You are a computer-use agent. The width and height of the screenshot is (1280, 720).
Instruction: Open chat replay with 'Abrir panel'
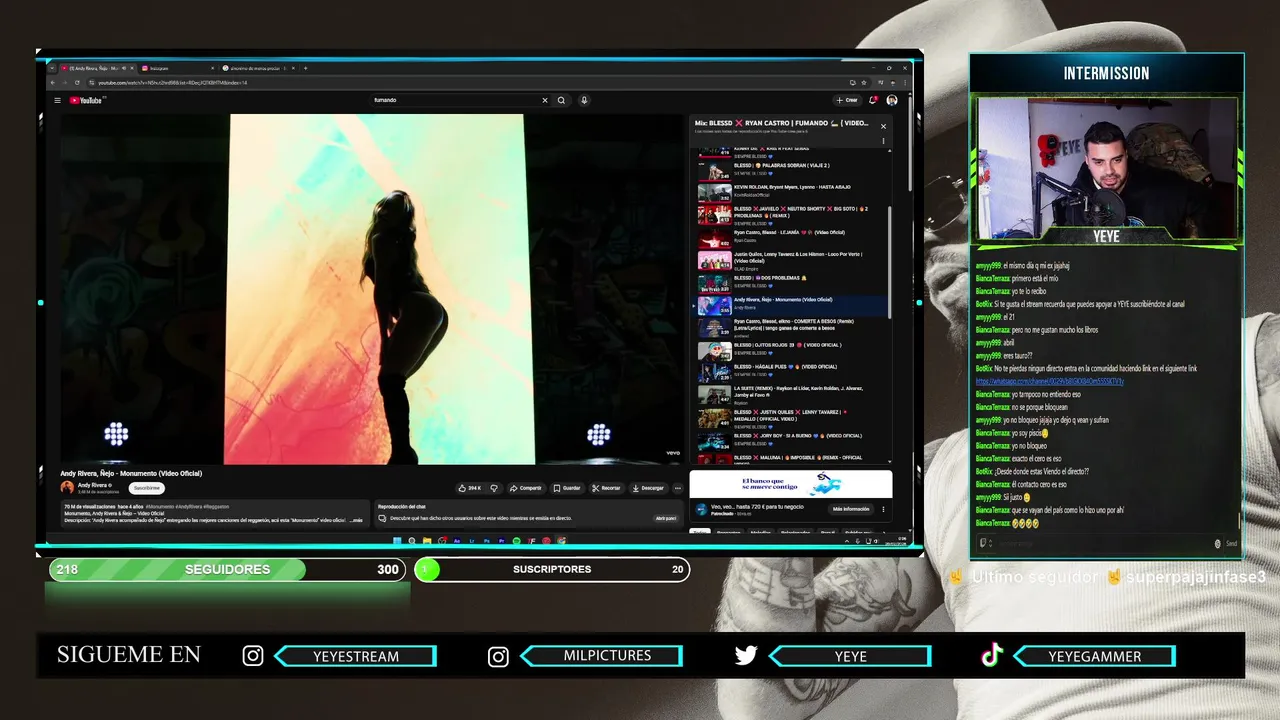coord(666,518)
